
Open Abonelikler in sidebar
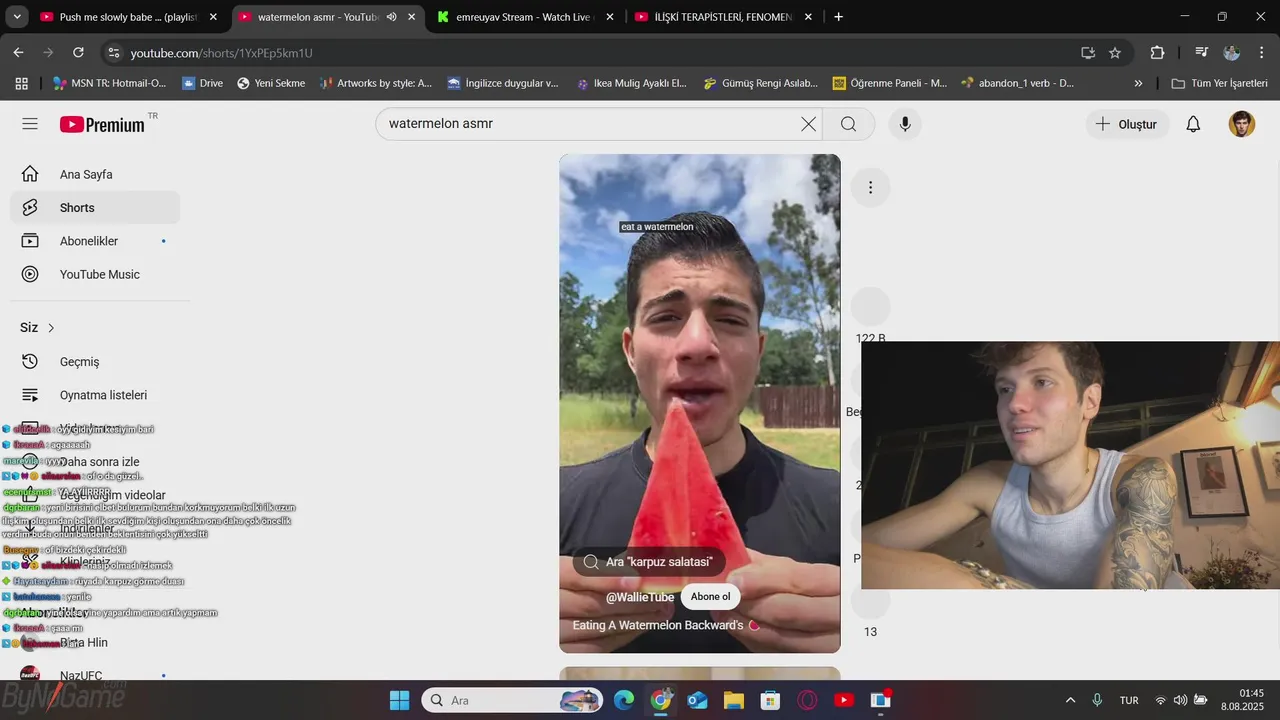(x=95, y=241)
